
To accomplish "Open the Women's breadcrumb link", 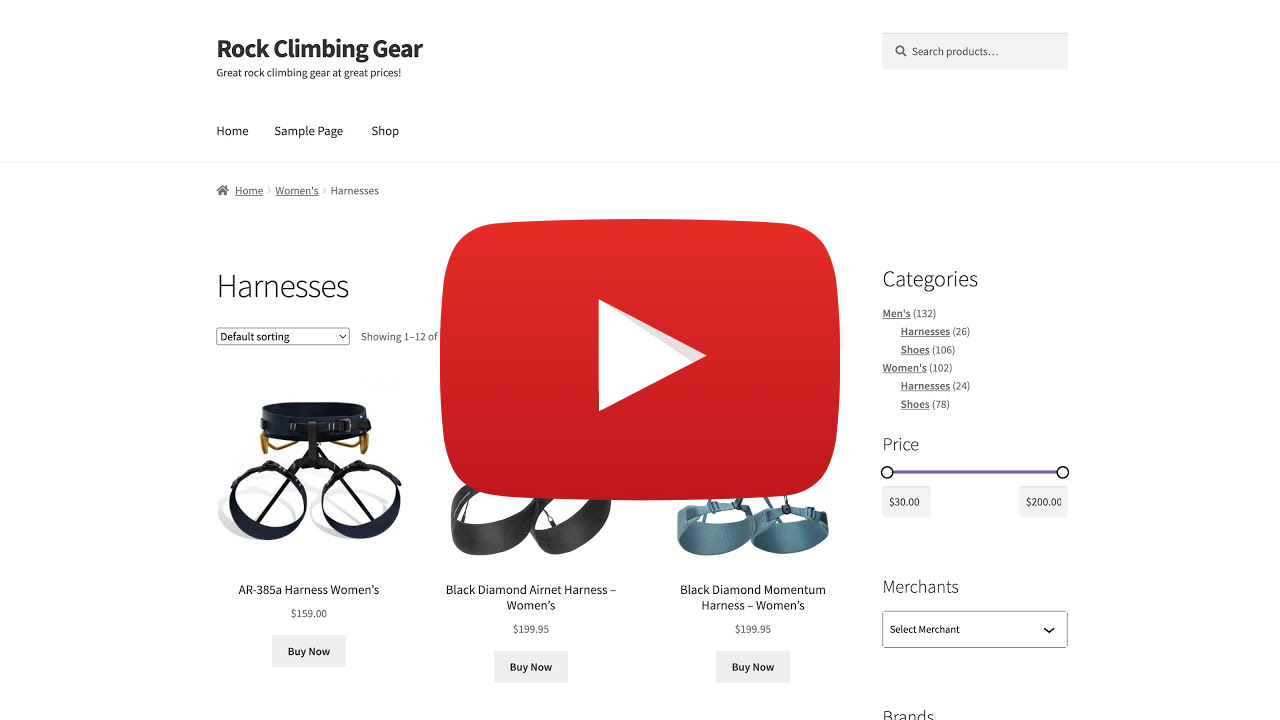I will 297,190.
